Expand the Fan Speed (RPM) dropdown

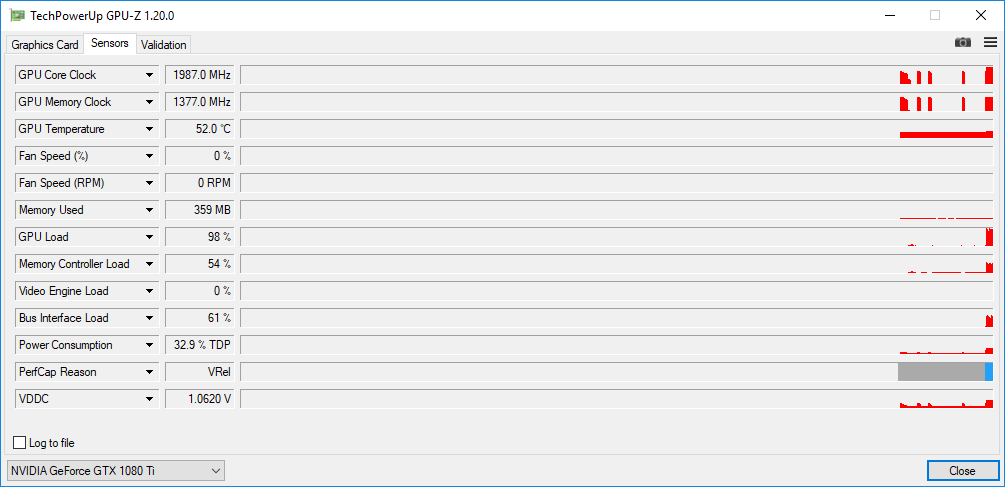tap(150, 183)
